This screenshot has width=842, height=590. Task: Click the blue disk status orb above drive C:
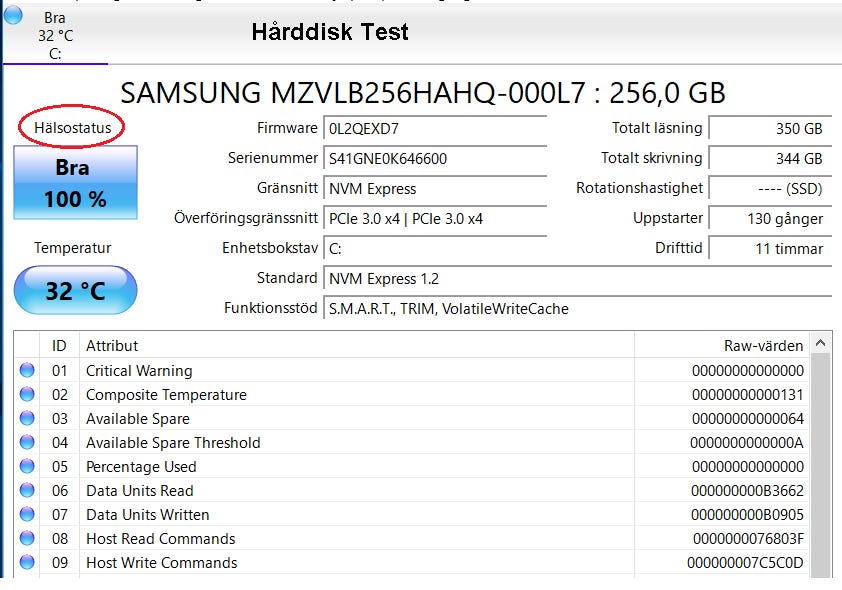(x=13, y=15)
